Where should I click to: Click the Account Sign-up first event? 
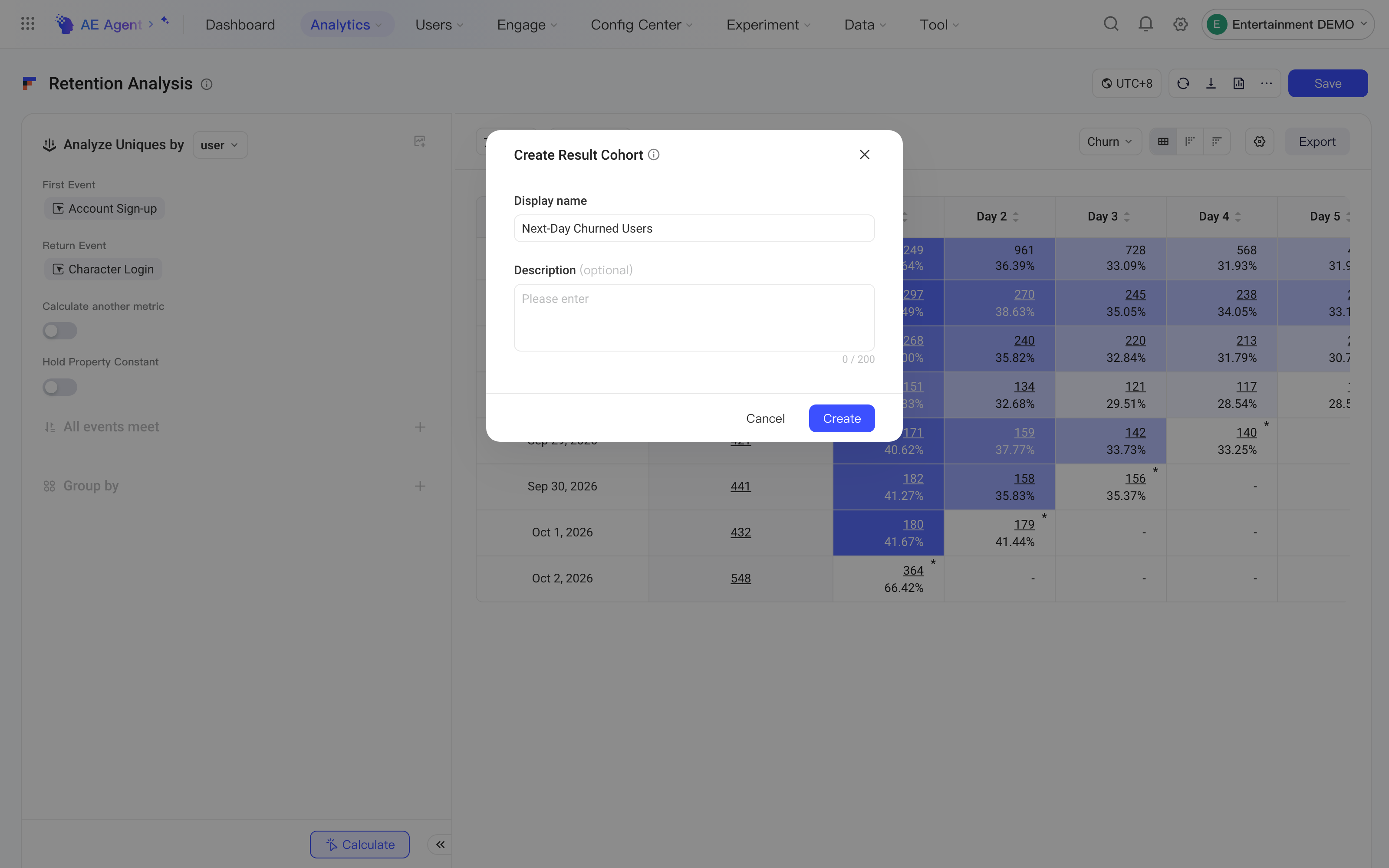point(105,208)
